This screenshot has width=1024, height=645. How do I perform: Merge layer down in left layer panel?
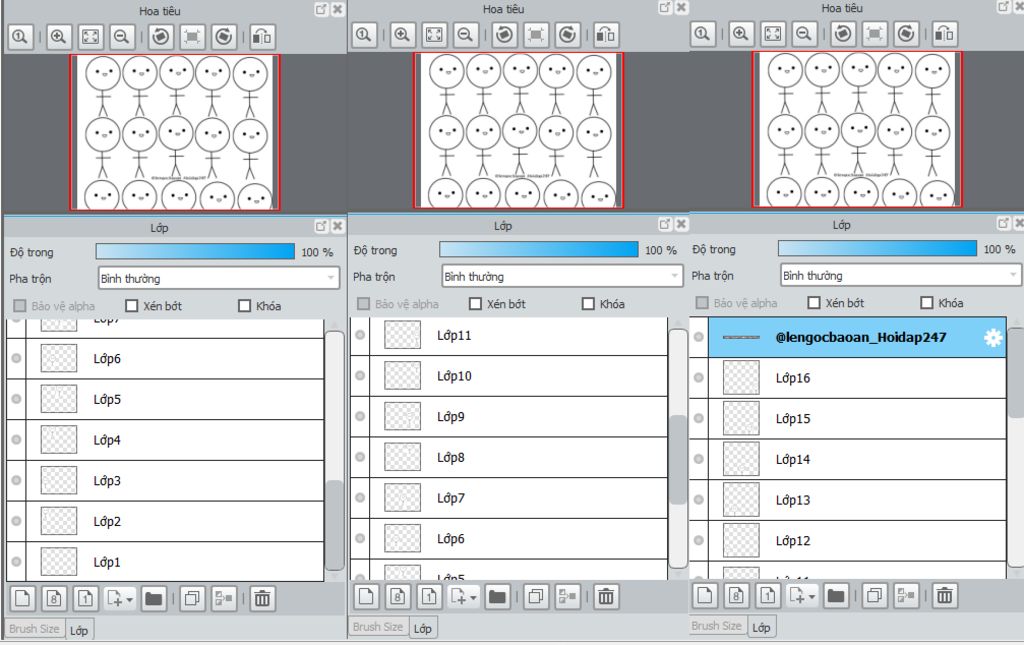pos(224,598)
